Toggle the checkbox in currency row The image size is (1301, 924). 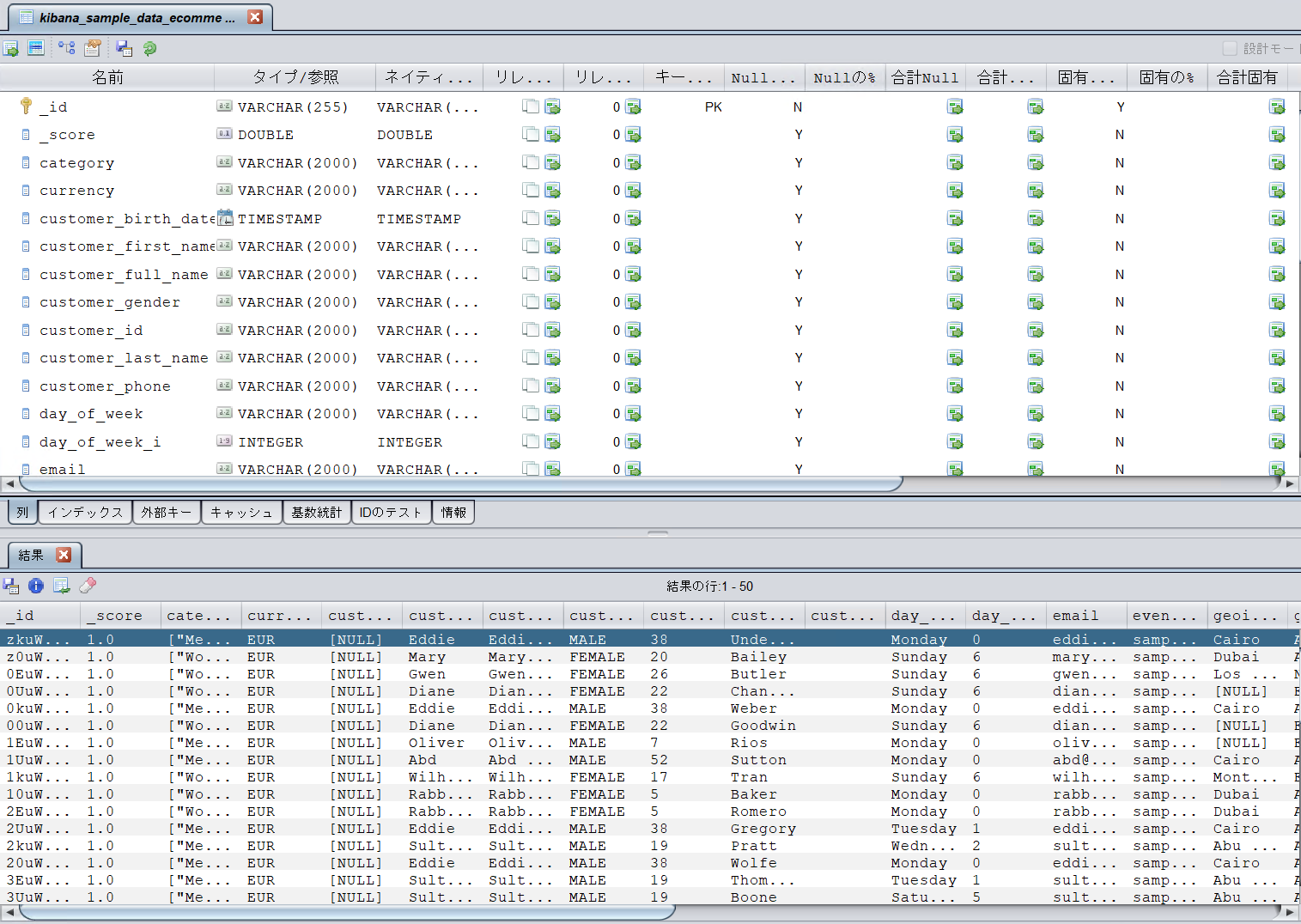[x=531, y=191]
